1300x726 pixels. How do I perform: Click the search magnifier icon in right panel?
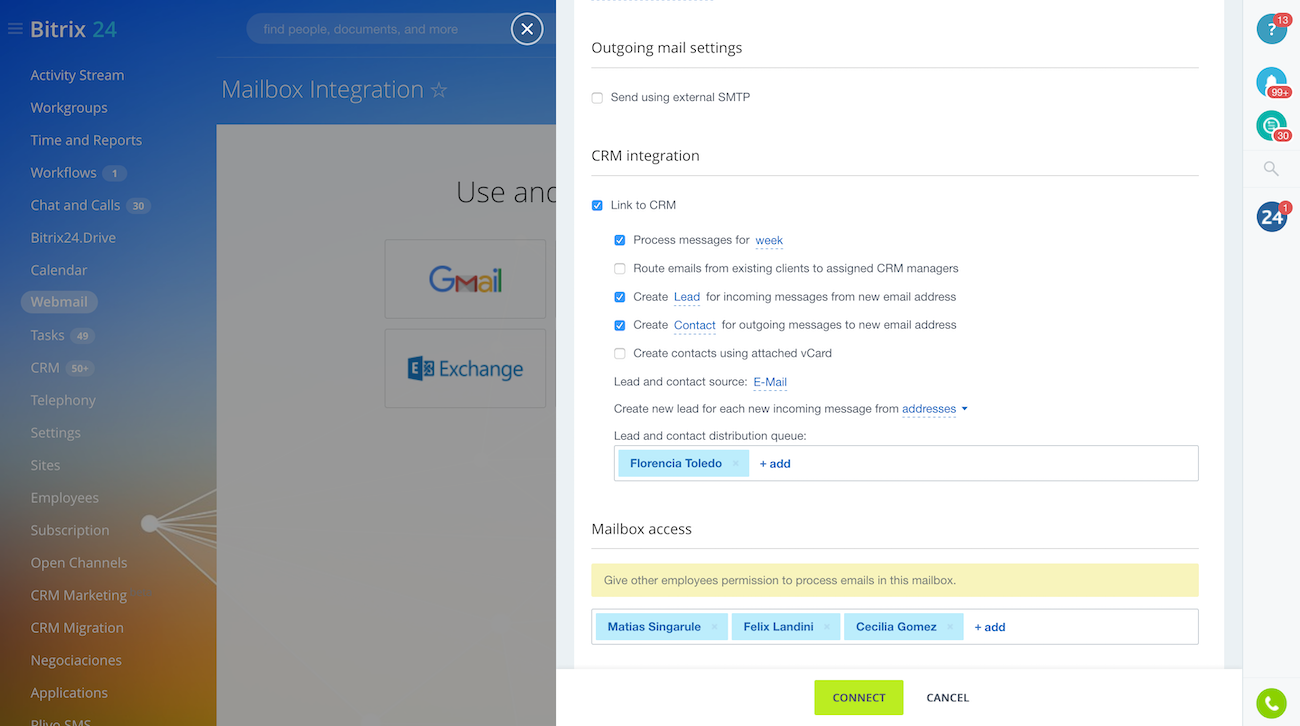(x=1271, y=169)
